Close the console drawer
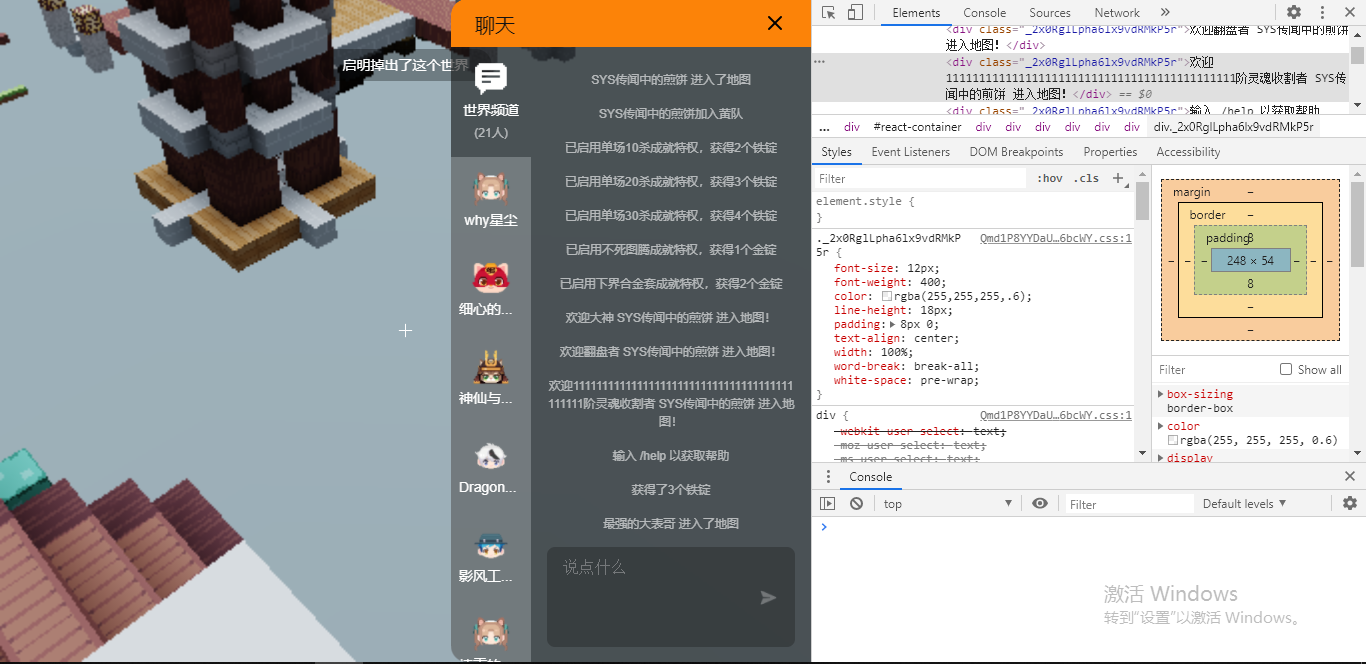 [x=1349, y=477]
